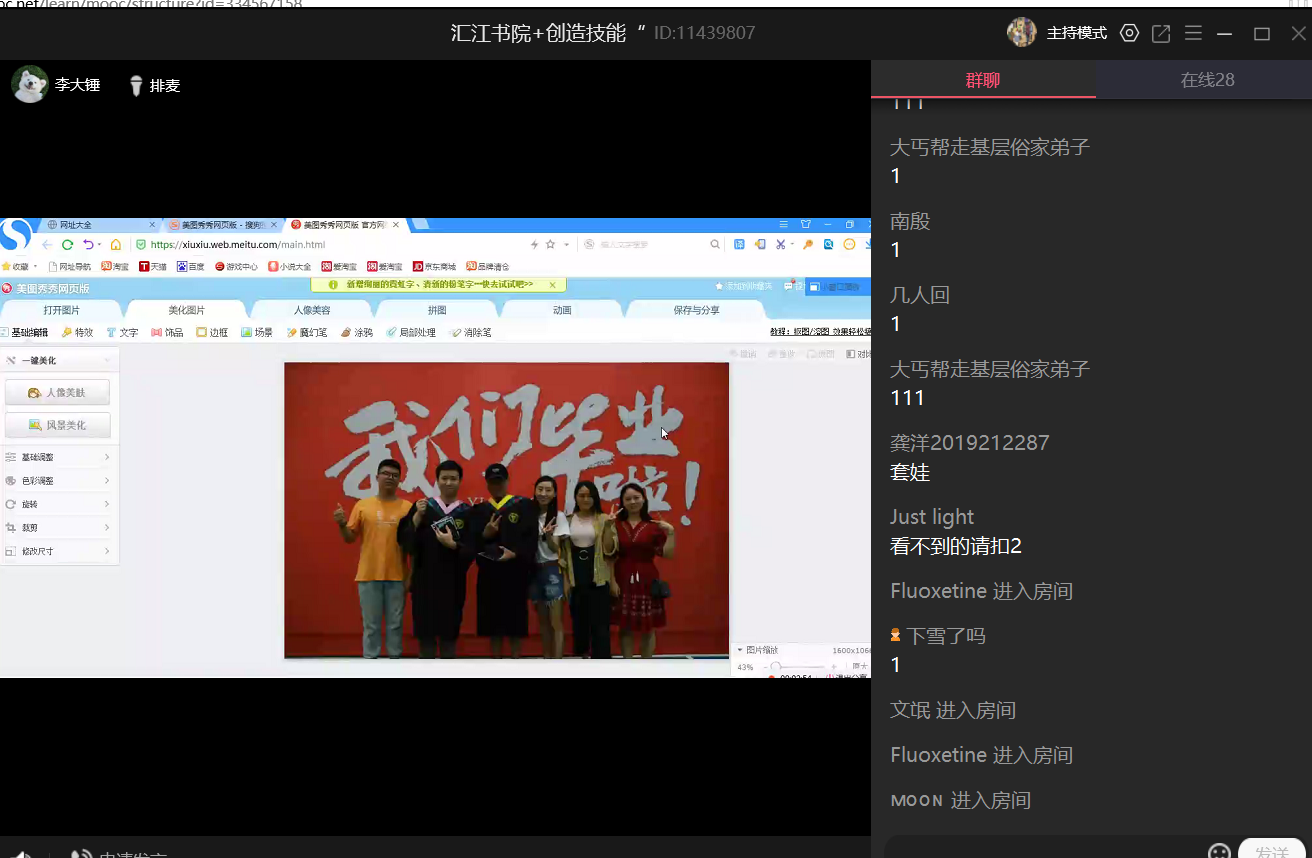Switch to the 群聊 tab
The width and height of the screenshot is (1312, 858).
[982, 80]
